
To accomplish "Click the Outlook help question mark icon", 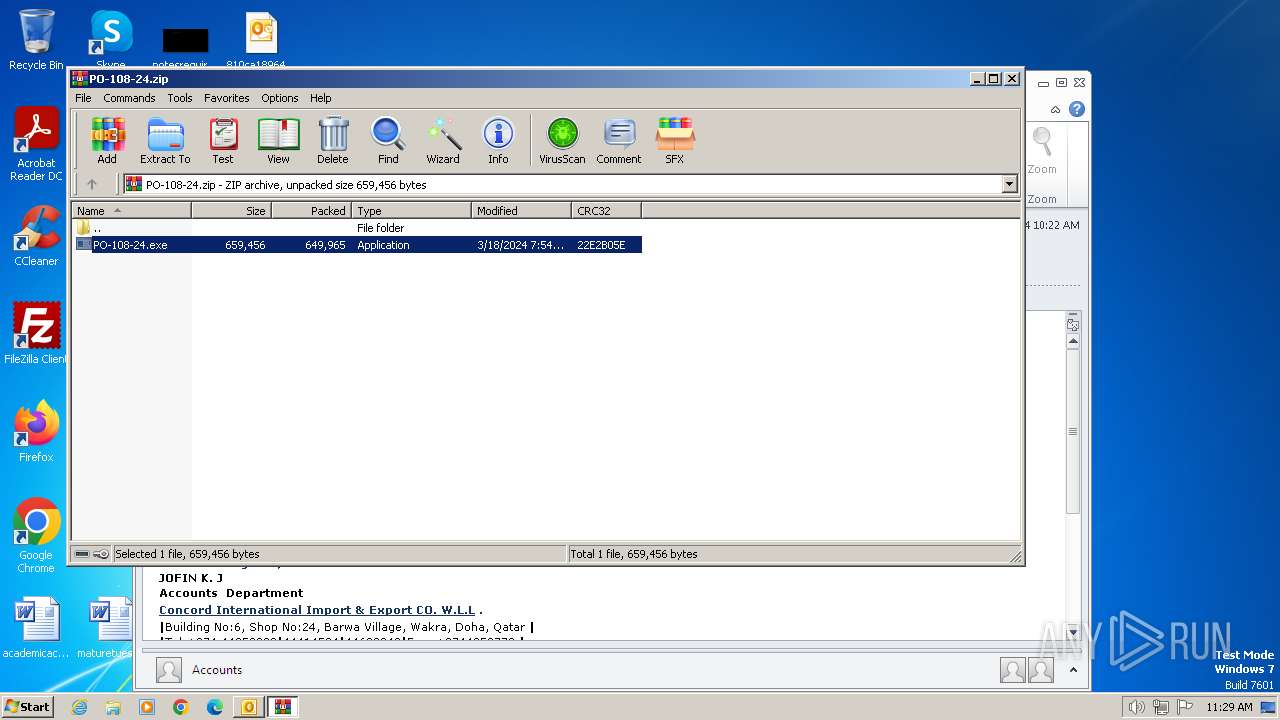I will coord(1077,109).
